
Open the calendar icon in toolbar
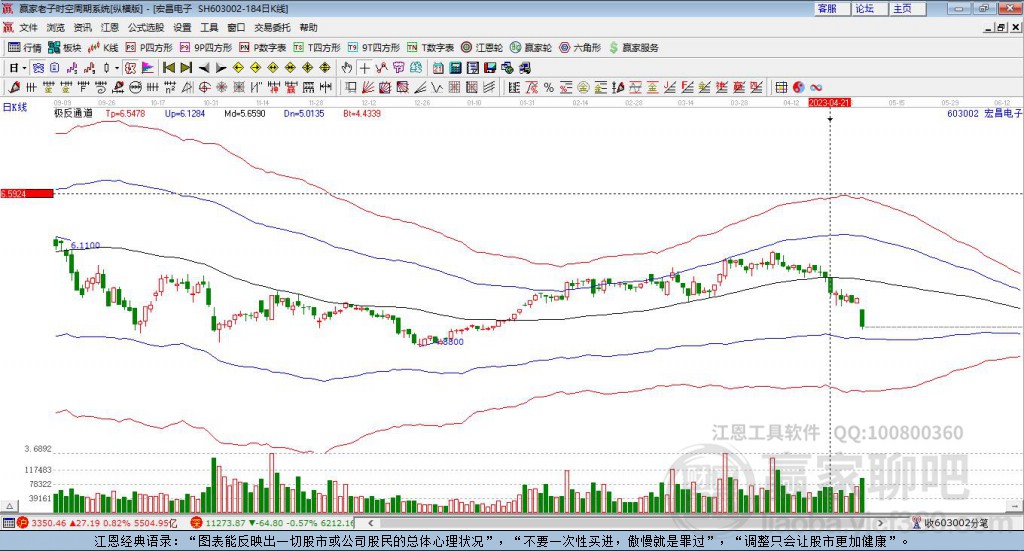[x=438, y=68]
